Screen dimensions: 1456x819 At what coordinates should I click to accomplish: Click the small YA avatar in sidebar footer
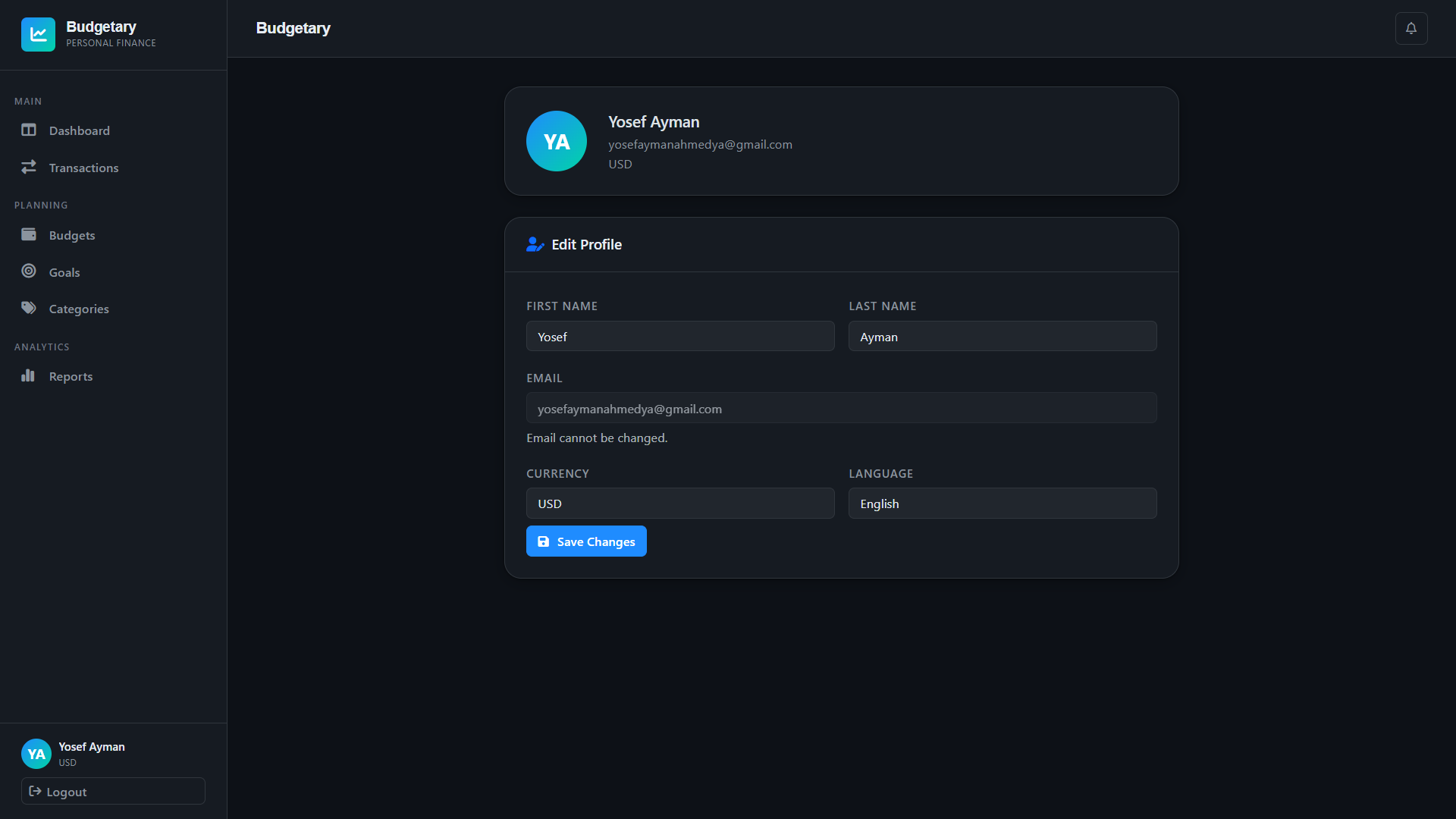(x=36, y=754)
